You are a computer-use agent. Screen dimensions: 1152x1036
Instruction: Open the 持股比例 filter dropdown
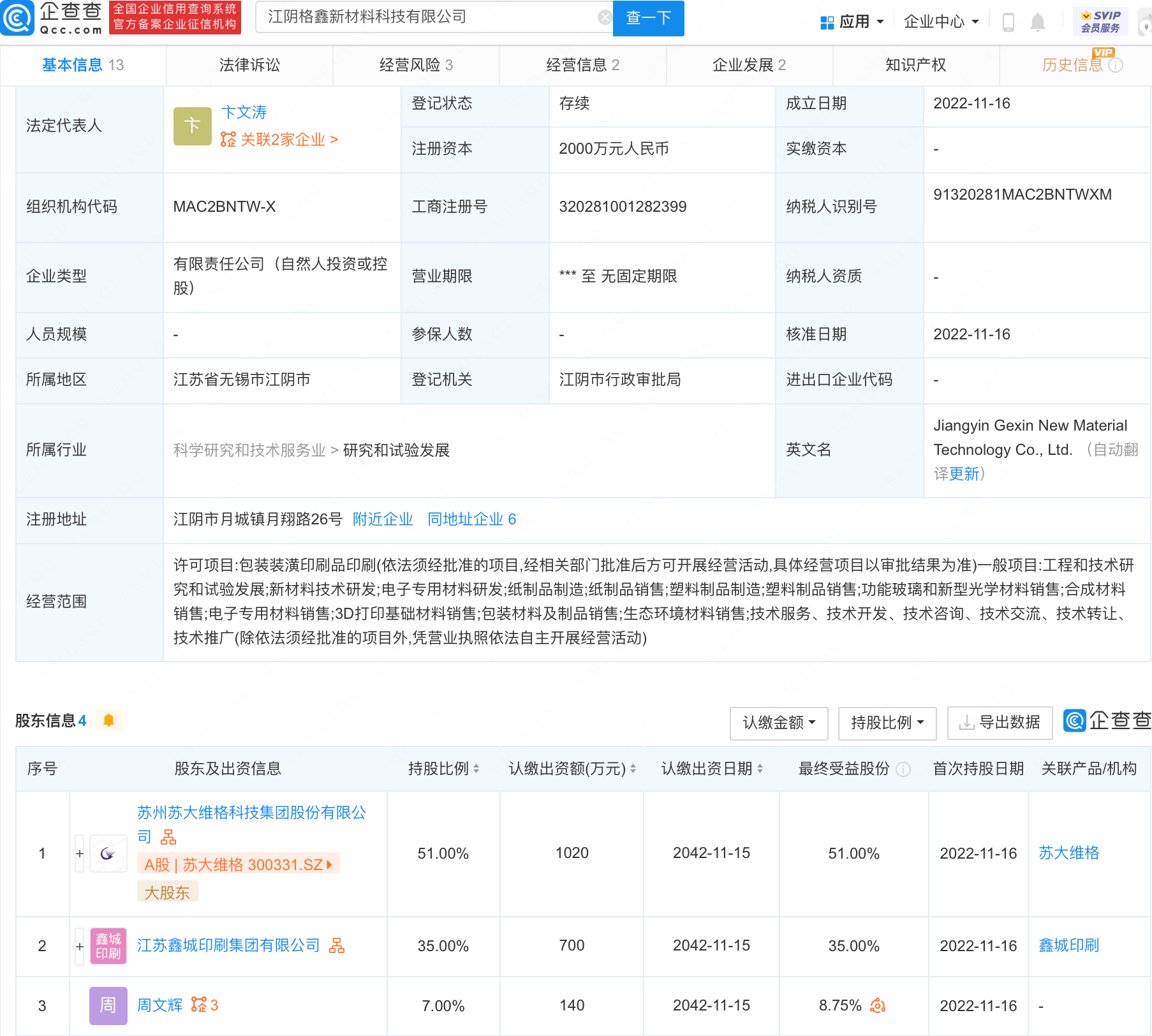[887, 723]
